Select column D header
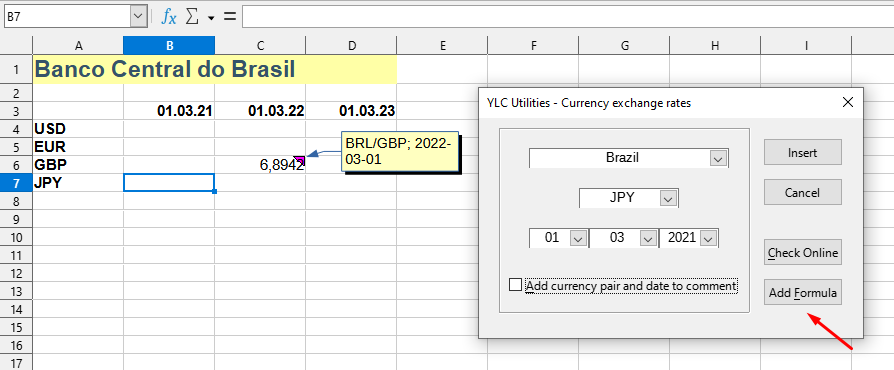 coord(351,46)
